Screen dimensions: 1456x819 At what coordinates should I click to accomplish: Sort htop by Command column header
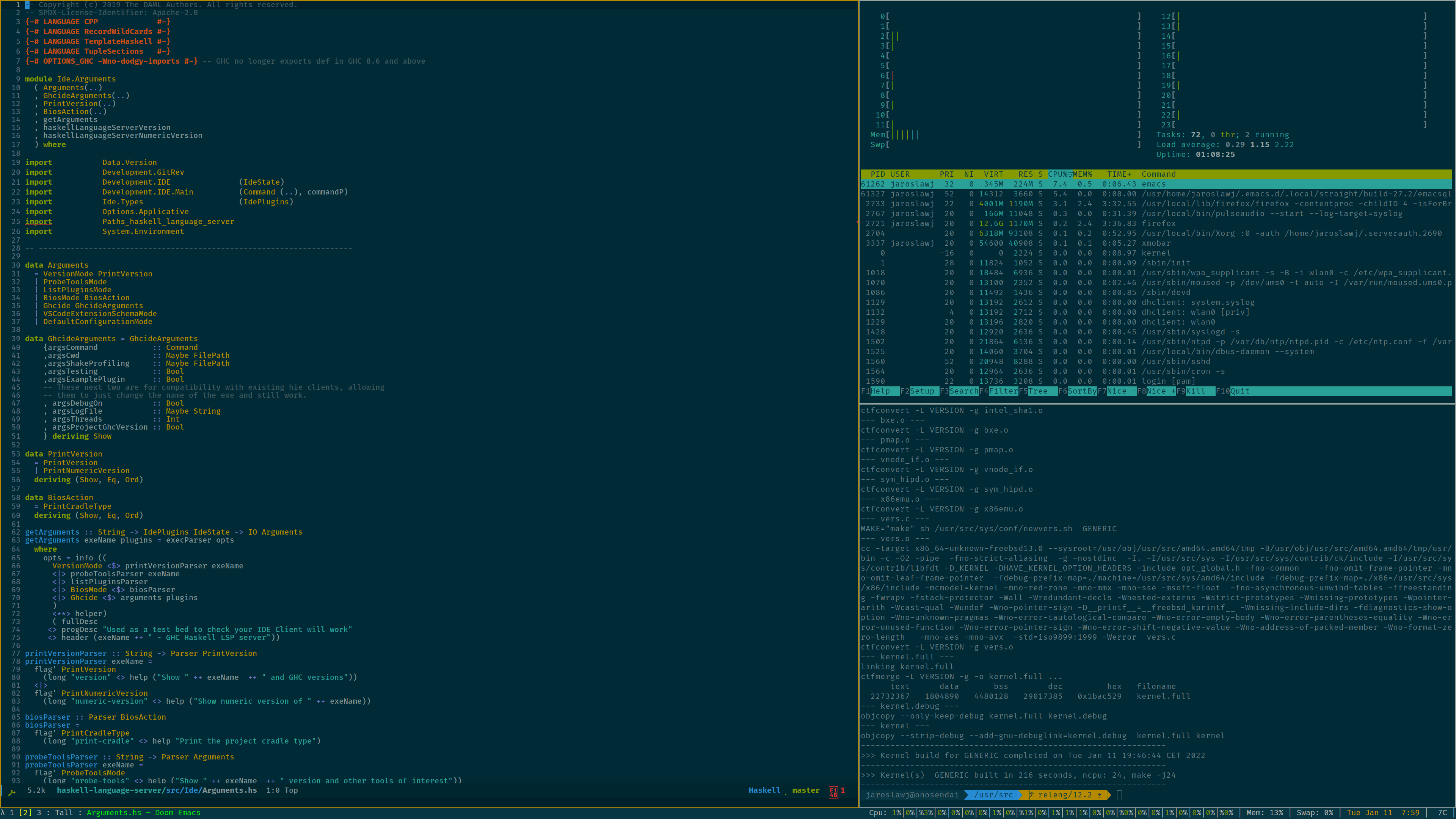click(1158, 174)
